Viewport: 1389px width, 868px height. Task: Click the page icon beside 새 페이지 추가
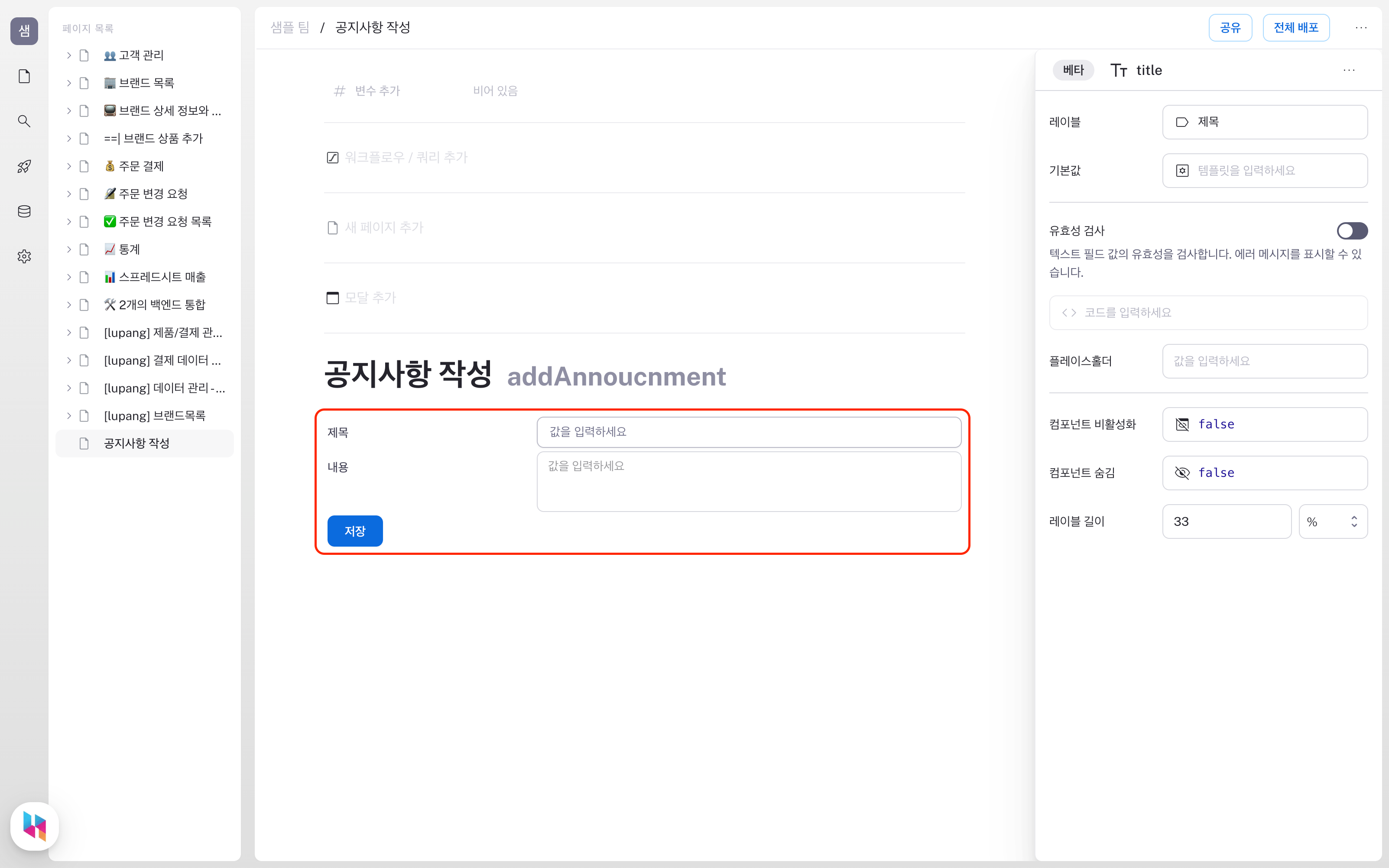[332, 228]
